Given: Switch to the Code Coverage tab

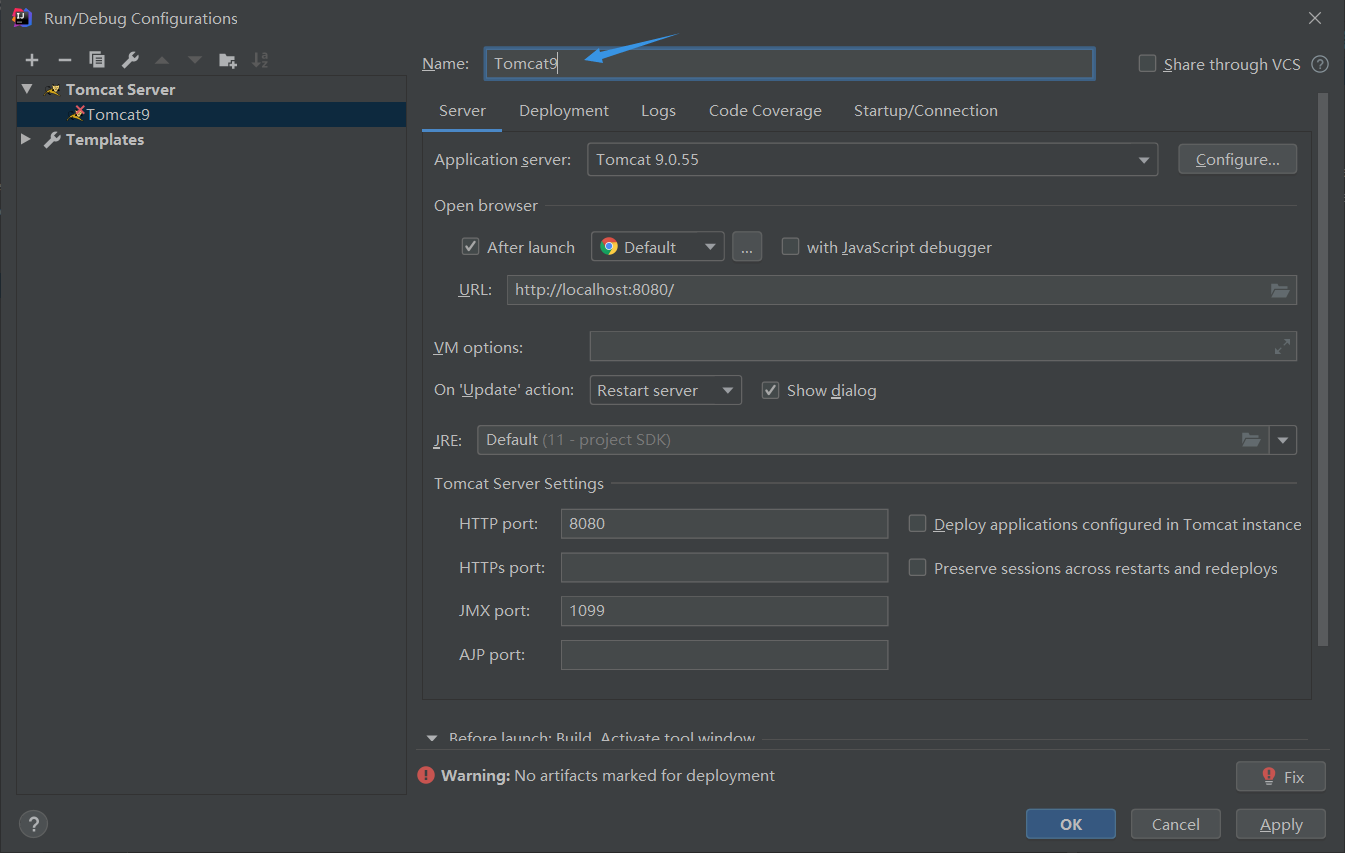Looking at the screenshot, I should pyautogui.click(x=765, y=111).
